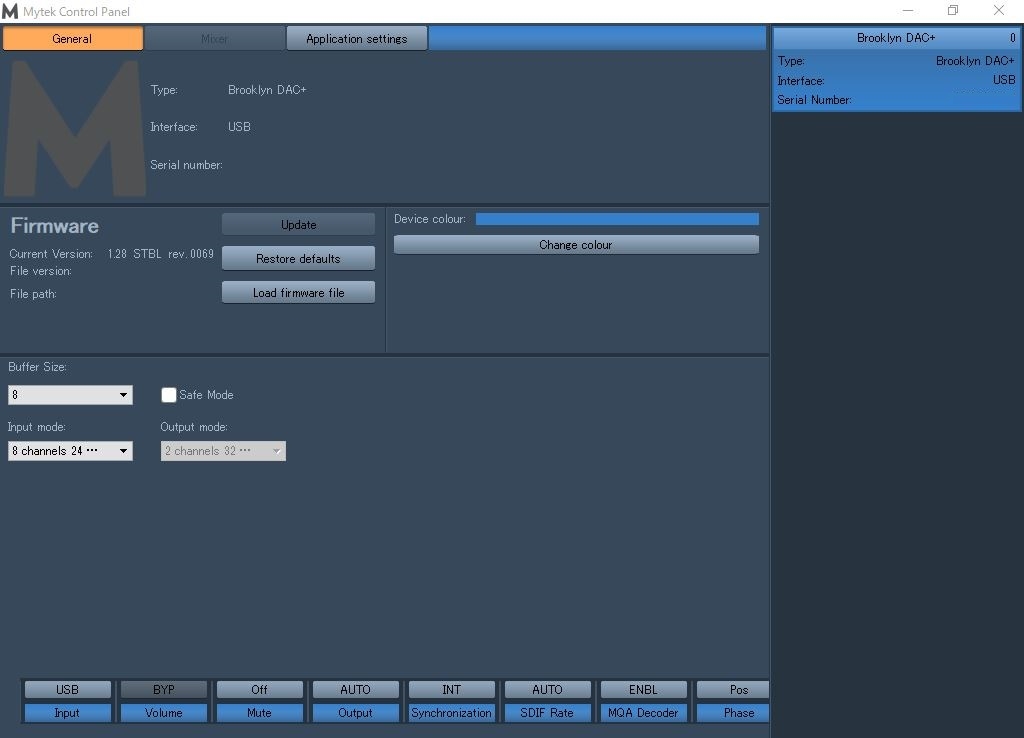Toggle the AUTO value above Output
Screen dimensions: 1024x738
[355, 690]
